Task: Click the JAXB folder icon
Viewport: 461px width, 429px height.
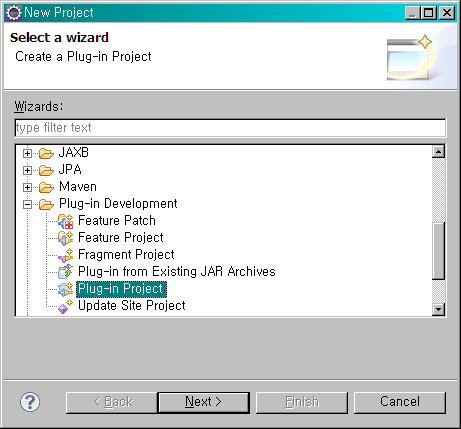Action: coord(46,153)
